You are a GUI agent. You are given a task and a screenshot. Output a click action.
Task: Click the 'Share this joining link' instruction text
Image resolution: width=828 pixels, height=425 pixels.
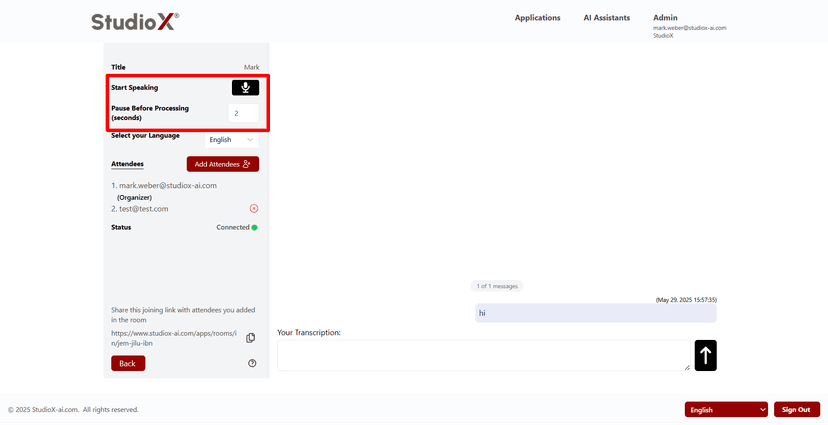coord(183,315)
